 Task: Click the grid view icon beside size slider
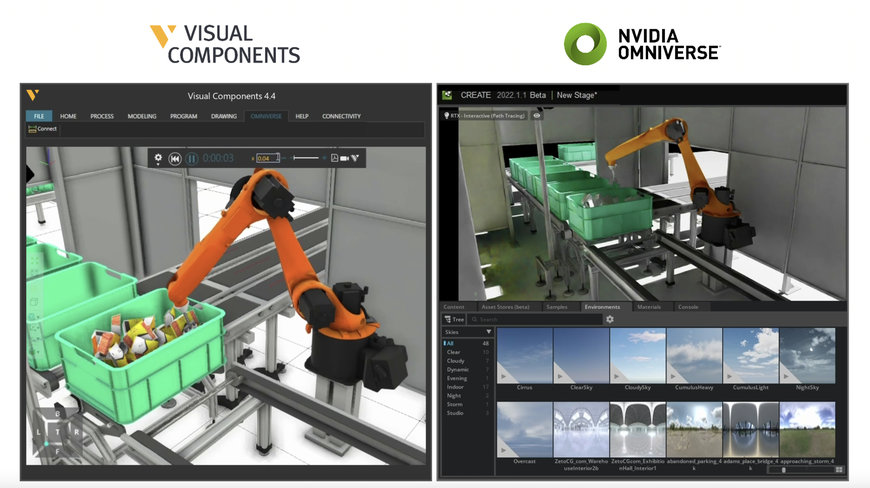coord(839,470)
